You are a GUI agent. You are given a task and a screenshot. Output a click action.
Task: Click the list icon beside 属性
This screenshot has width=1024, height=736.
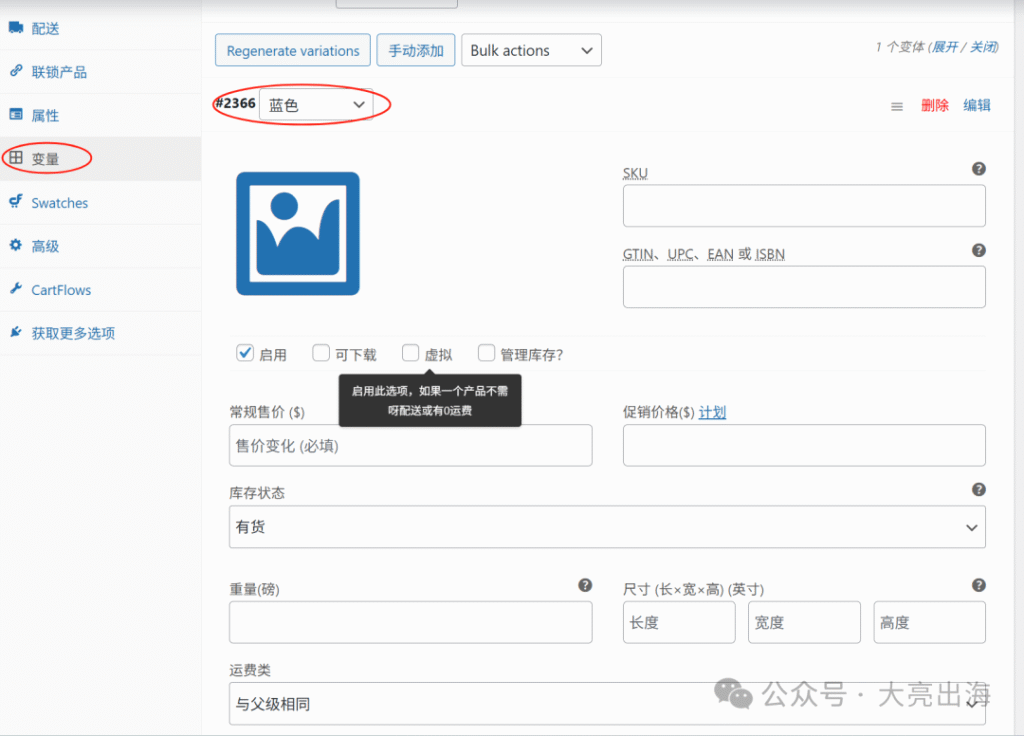[16, 114]
